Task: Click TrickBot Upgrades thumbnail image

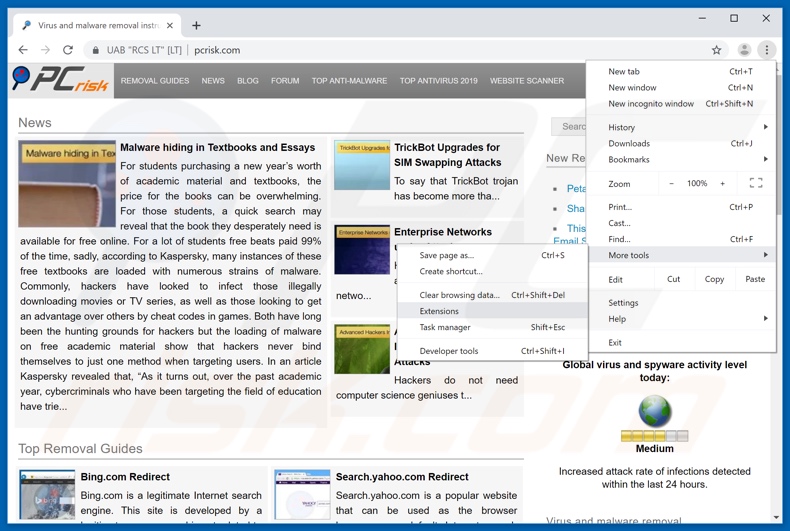Action: 362,165
